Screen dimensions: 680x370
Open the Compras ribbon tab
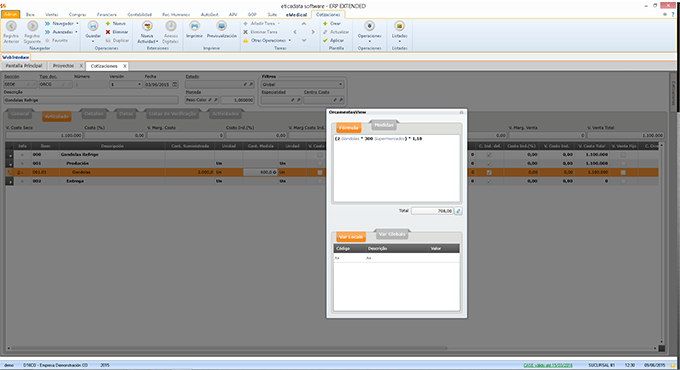click(77, 14)
